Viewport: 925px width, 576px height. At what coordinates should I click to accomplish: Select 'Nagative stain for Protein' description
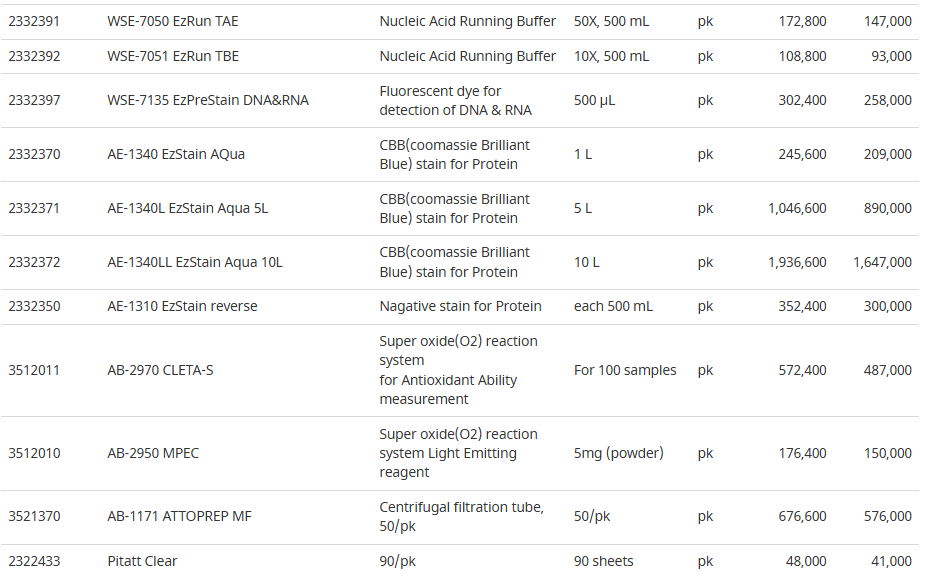click(460, 306)
